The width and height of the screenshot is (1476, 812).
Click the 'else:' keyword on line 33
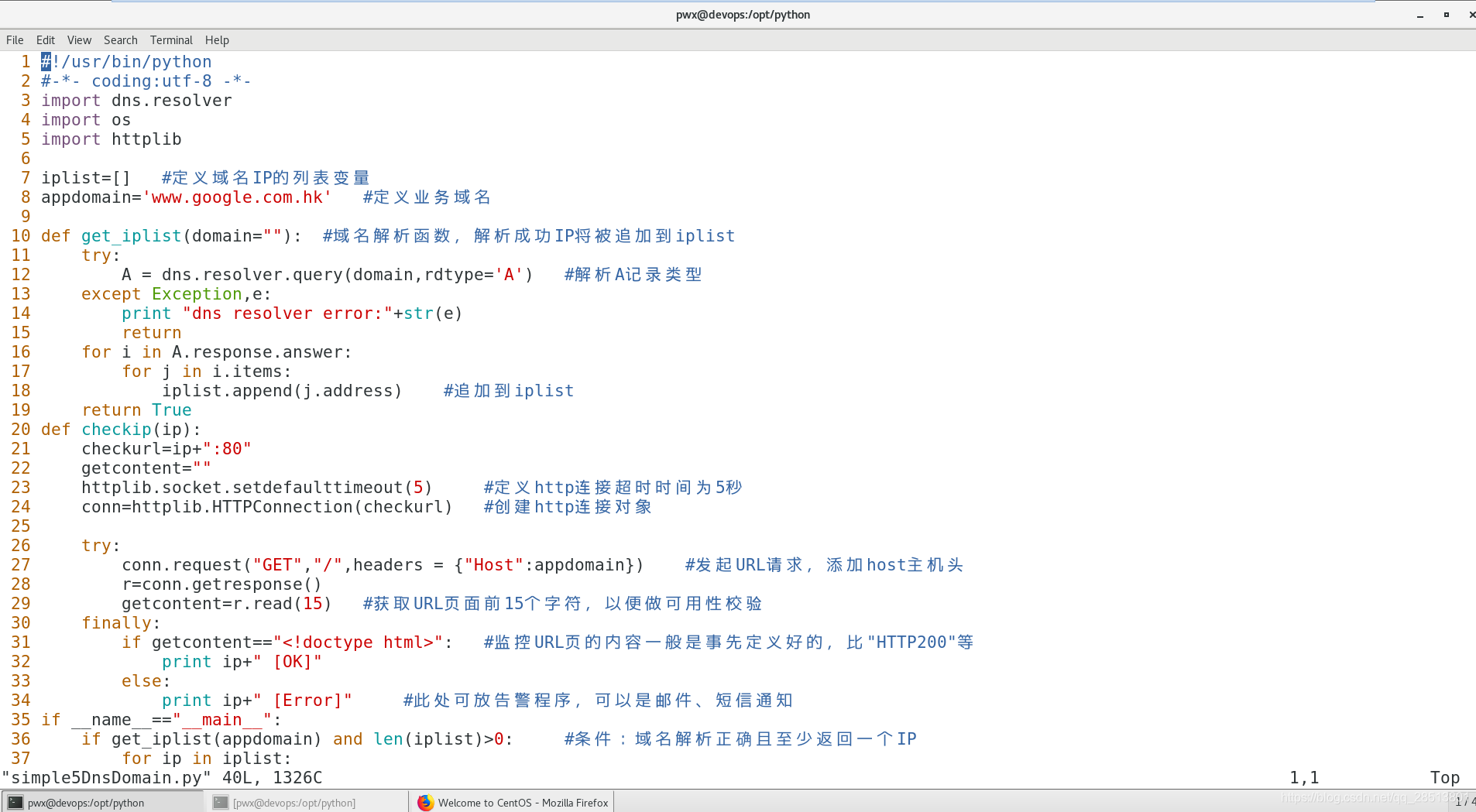pos(146,681)
